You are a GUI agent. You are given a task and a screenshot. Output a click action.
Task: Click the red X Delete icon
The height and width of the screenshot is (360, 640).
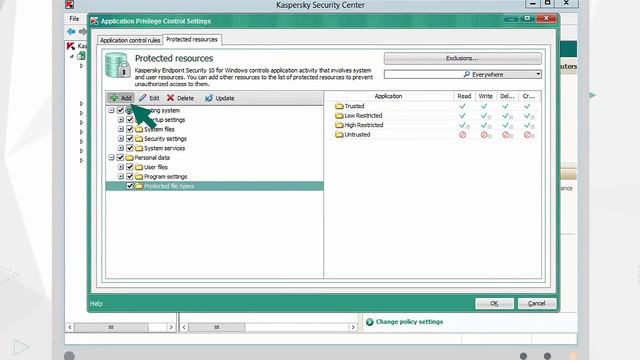(171, 98)
